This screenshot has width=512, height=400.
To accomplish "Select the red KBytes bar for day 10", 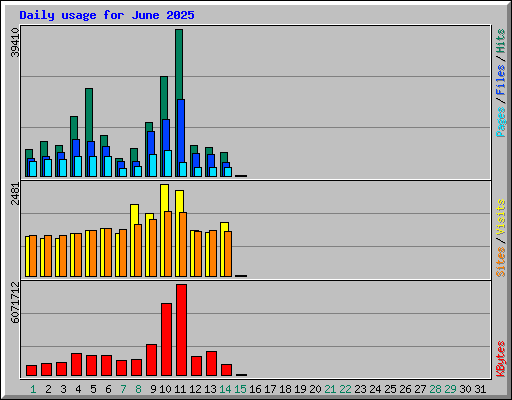I will point(166,340).
